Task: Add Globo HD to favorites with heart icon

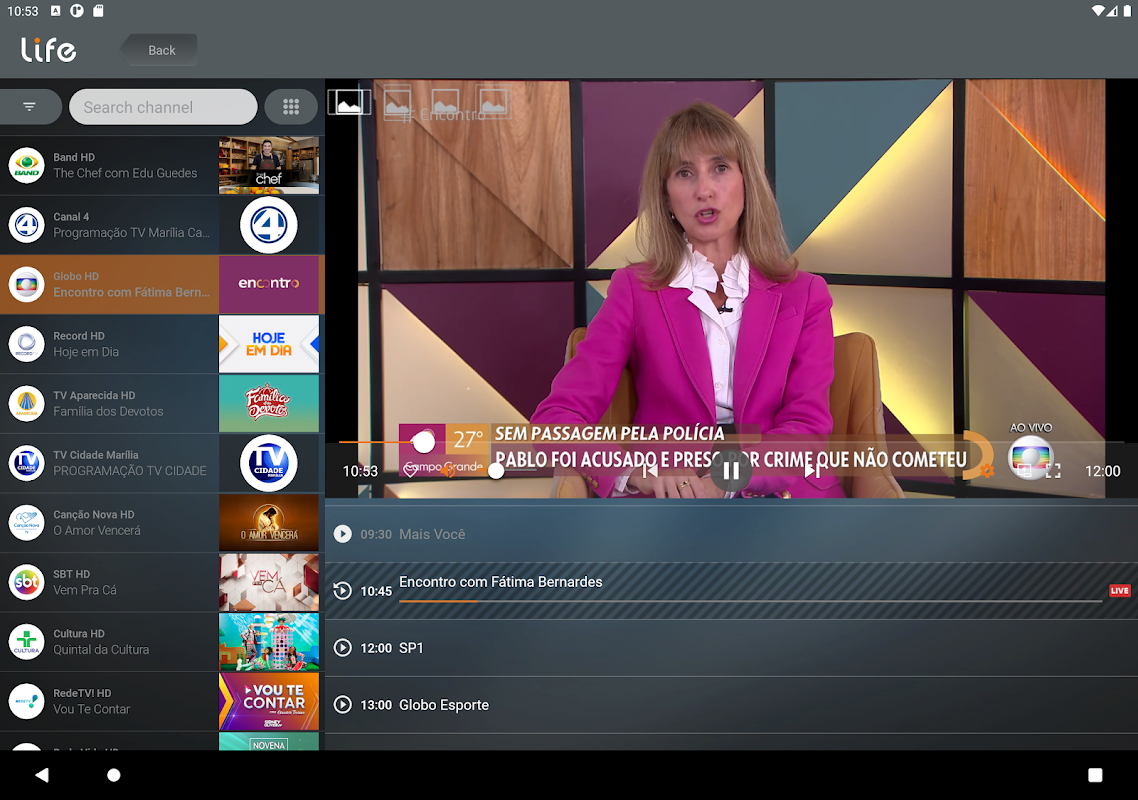Action: coord(411,470)
